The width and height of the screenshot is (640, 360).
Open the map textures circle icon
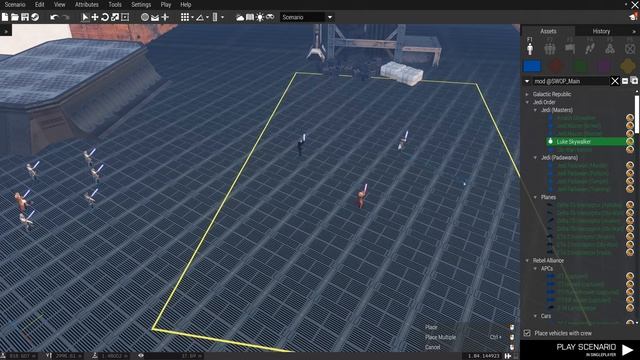coord(145,17)
